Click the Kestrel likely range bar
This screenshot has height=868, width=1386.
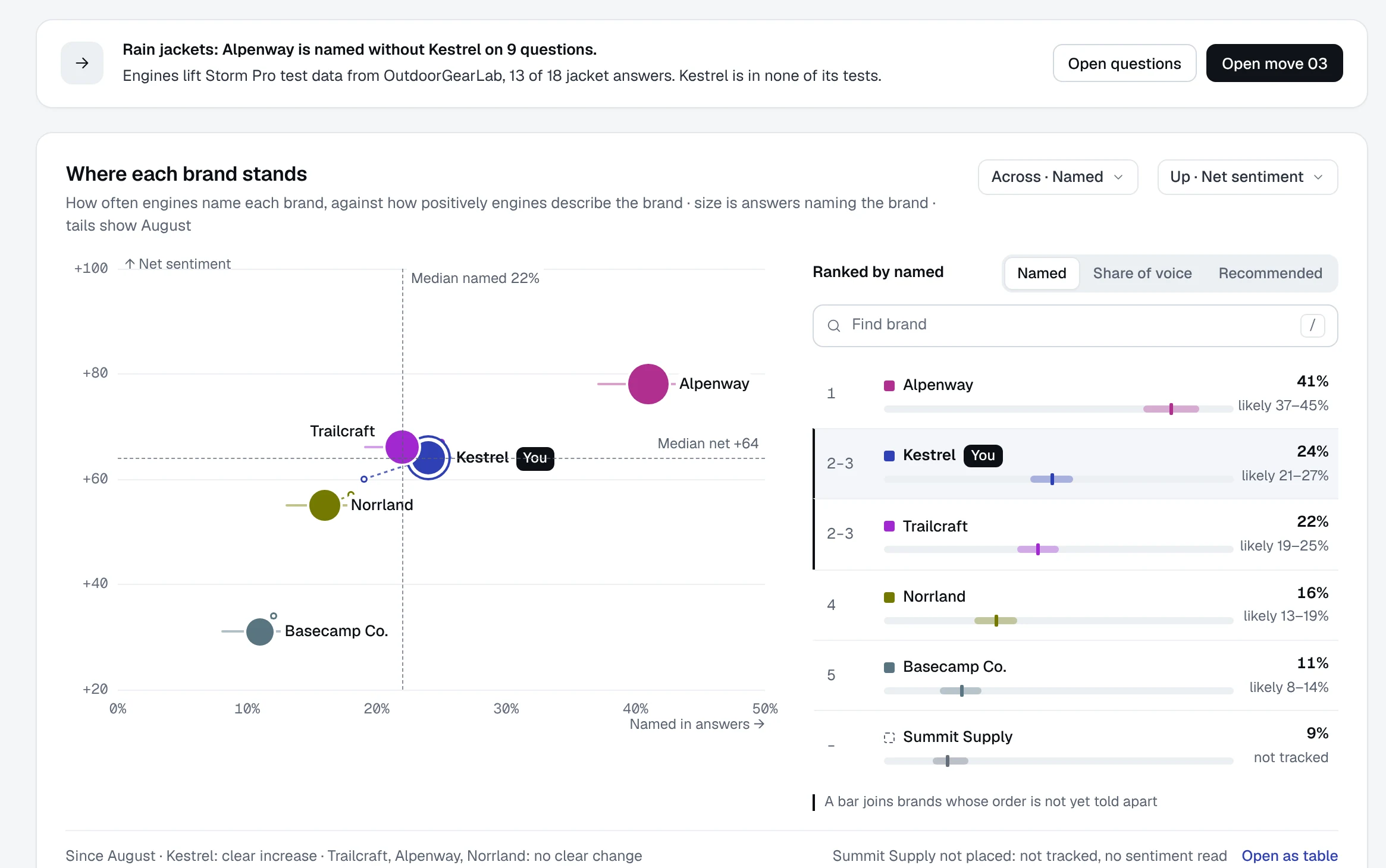1051,479
